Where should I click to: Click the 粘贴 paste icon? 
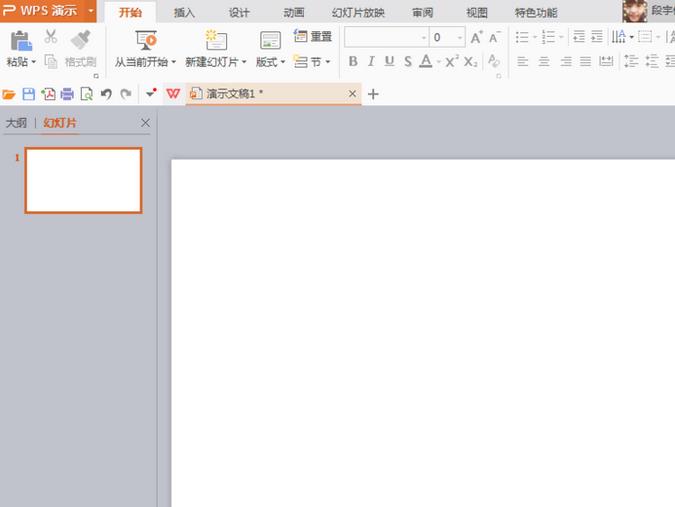pos(21,41)
